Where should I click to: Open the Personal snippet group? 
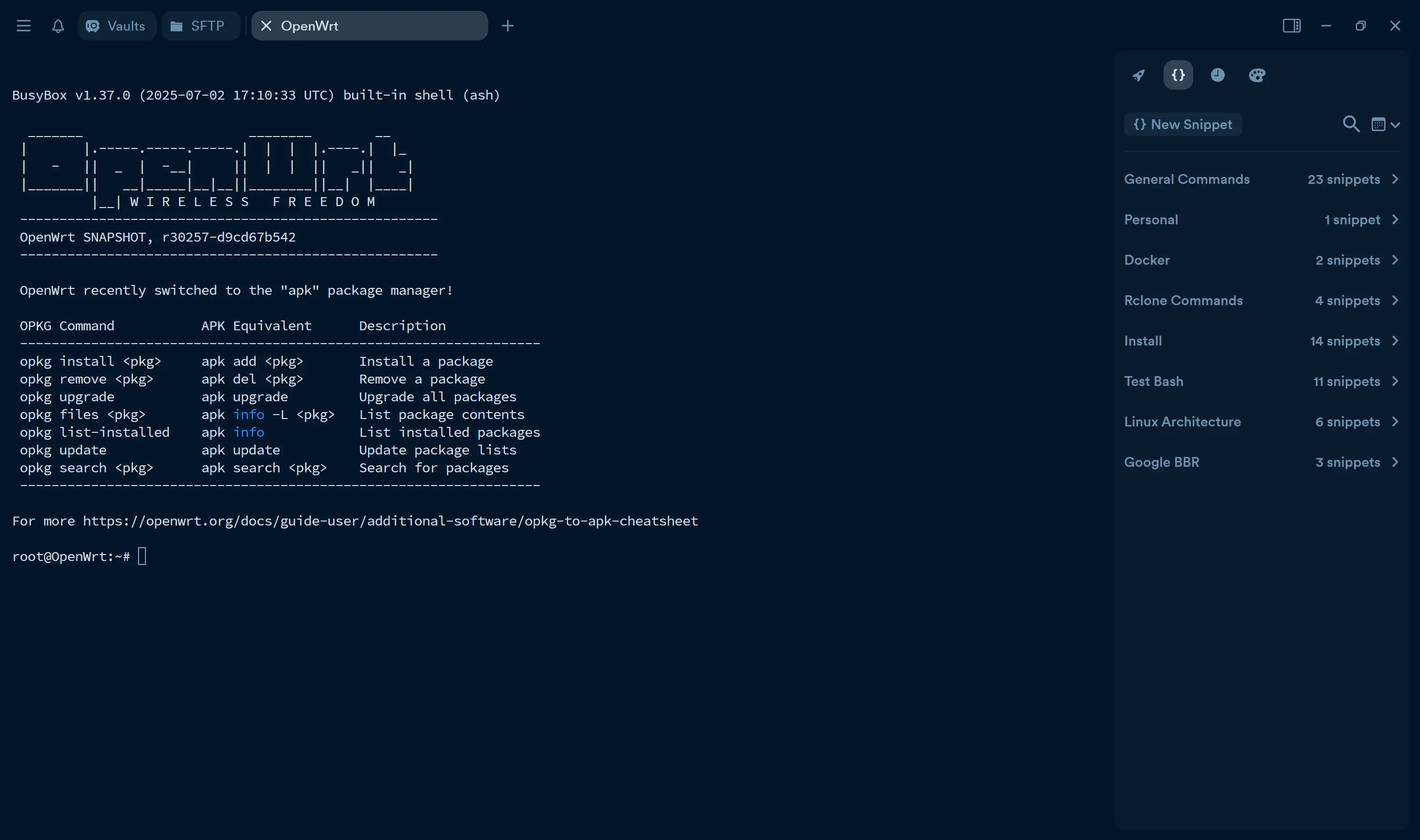point(1262,220)
